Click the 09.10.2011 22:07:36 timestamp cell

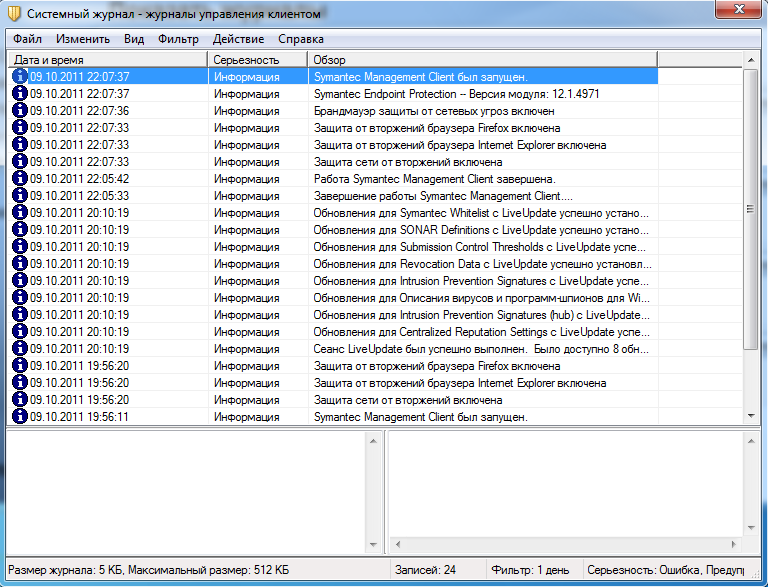[79, 111]
